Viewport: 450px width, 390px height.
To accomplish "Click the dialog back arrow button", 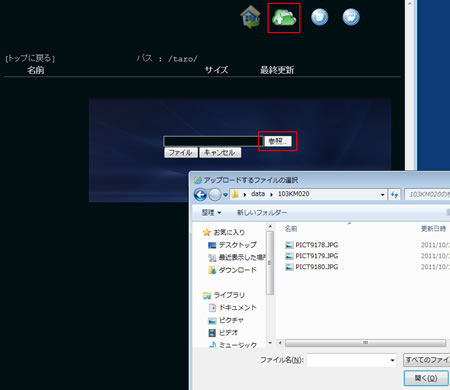I will [200, 195].
